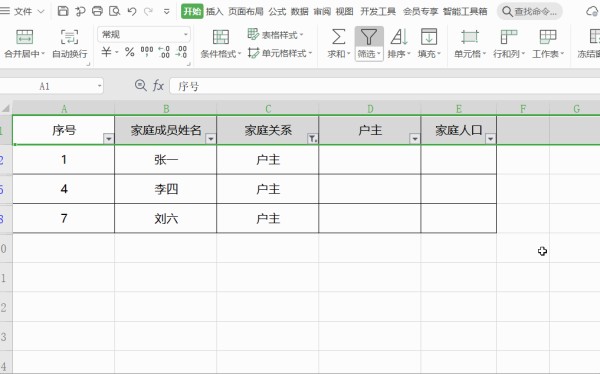The width and height of the screenshot is (600, 374).
Task: Open the 文件 menu
Action: [22, 11]
